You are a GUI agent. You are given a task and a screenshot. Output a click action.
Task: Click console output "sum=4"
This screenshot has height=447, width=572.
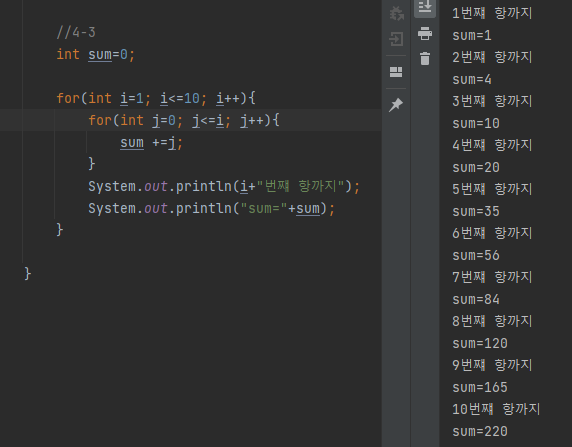[x=472, y=80]
